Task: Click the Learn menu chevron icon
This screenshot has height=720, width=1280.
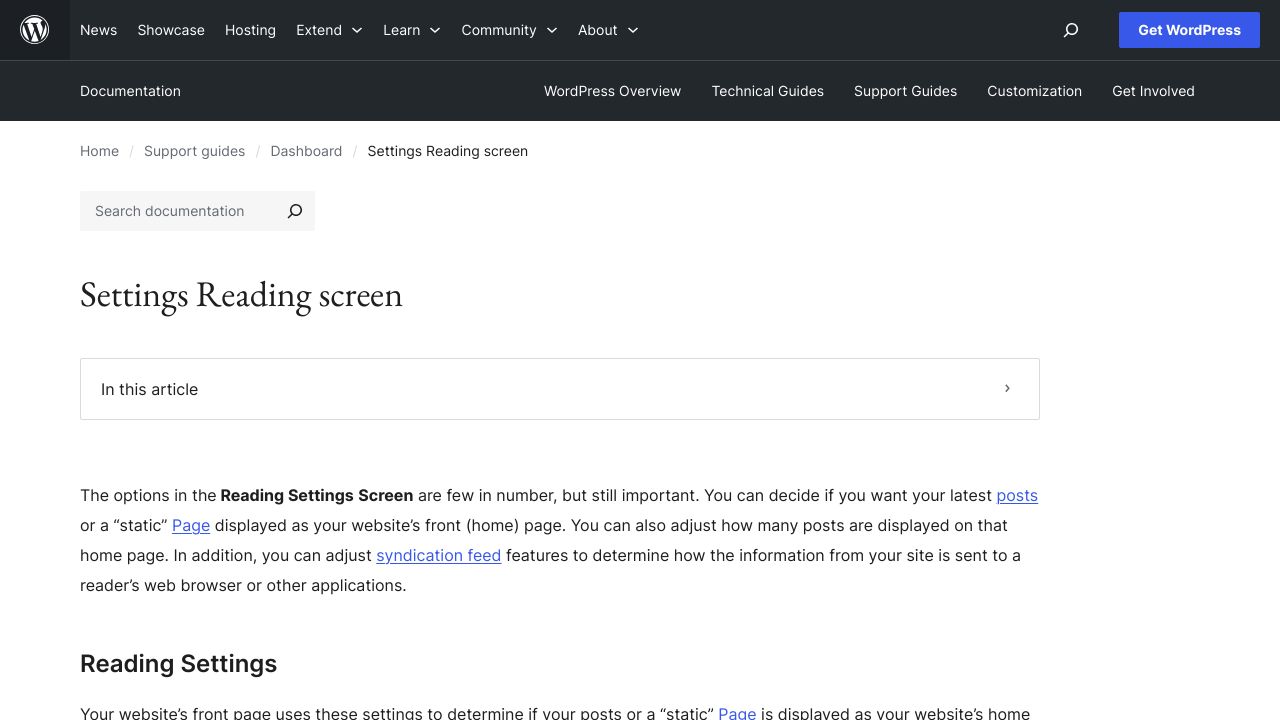Action: click(x=434, y=31)
